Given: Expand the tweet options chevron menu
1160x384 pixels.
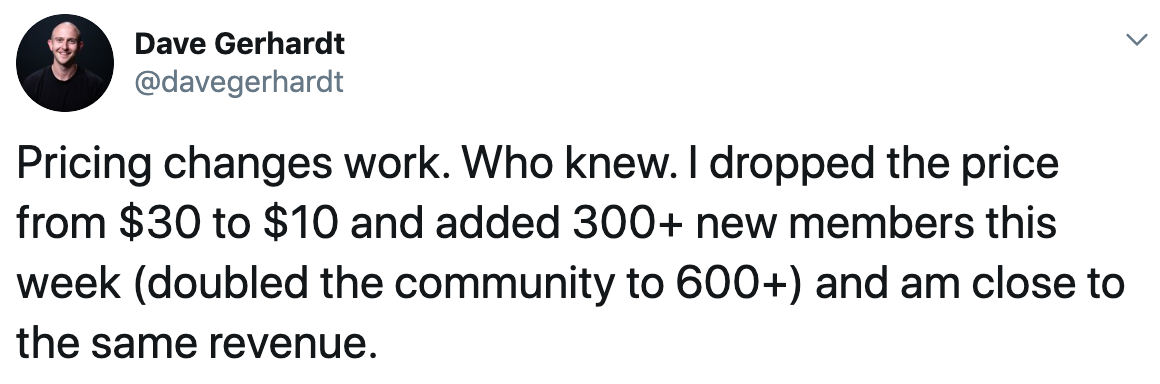Looking at the screenshot, I should [1136, 40].
